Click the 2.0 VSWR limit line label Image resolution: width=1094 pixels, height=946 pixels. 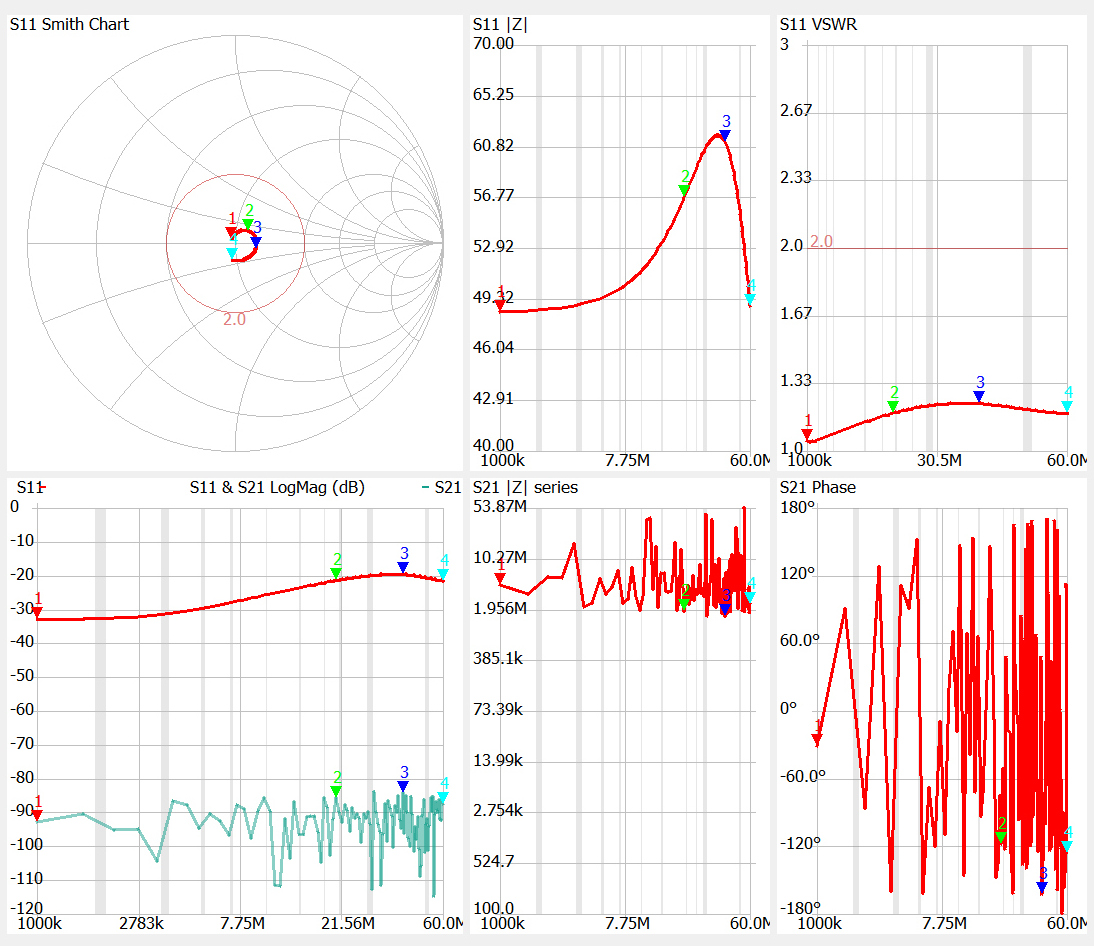(x=821, y=241)
